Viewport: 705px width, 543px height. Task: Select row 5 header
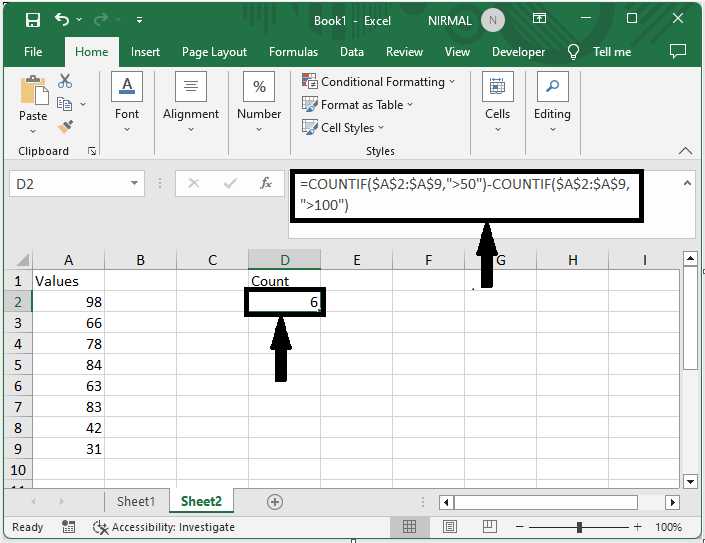(18, 365)
